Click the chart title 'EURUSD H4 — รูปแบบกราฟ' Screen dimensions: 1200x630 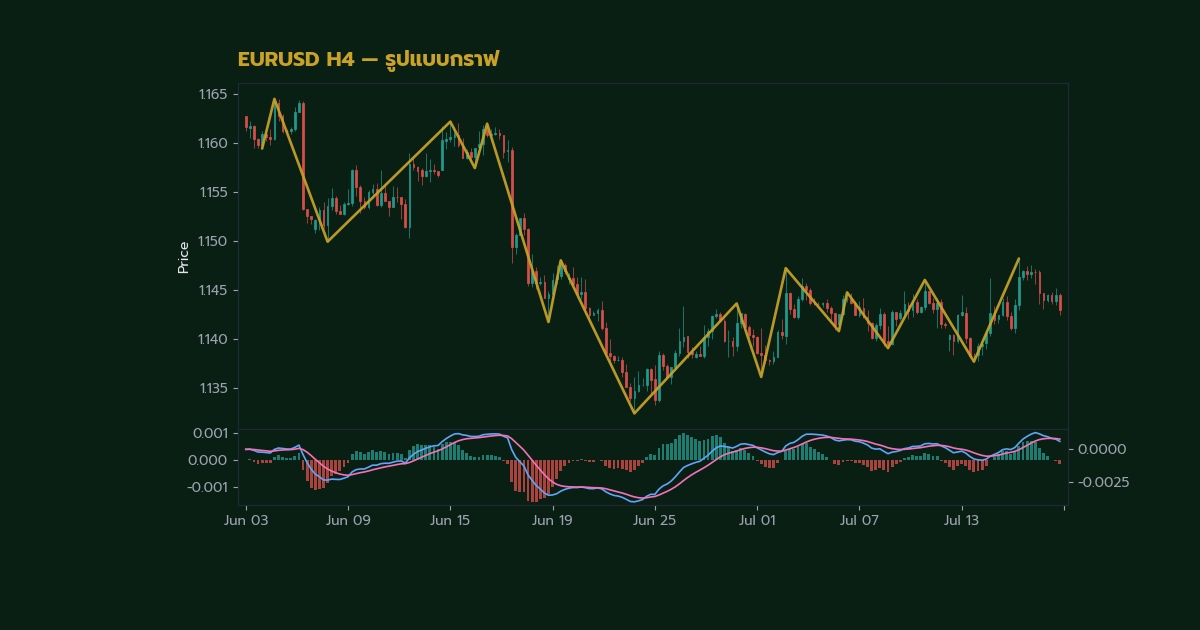point(368,60)
